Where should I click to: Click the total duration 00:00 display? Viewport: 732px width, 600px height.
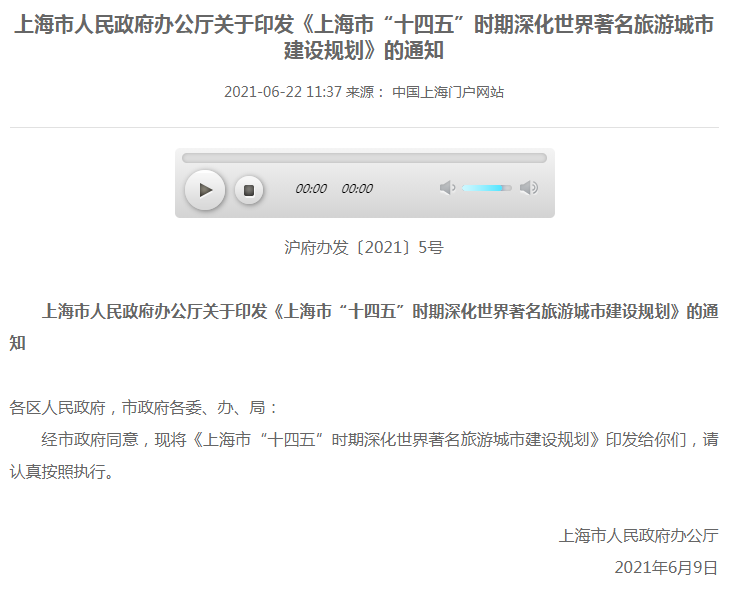357,189
